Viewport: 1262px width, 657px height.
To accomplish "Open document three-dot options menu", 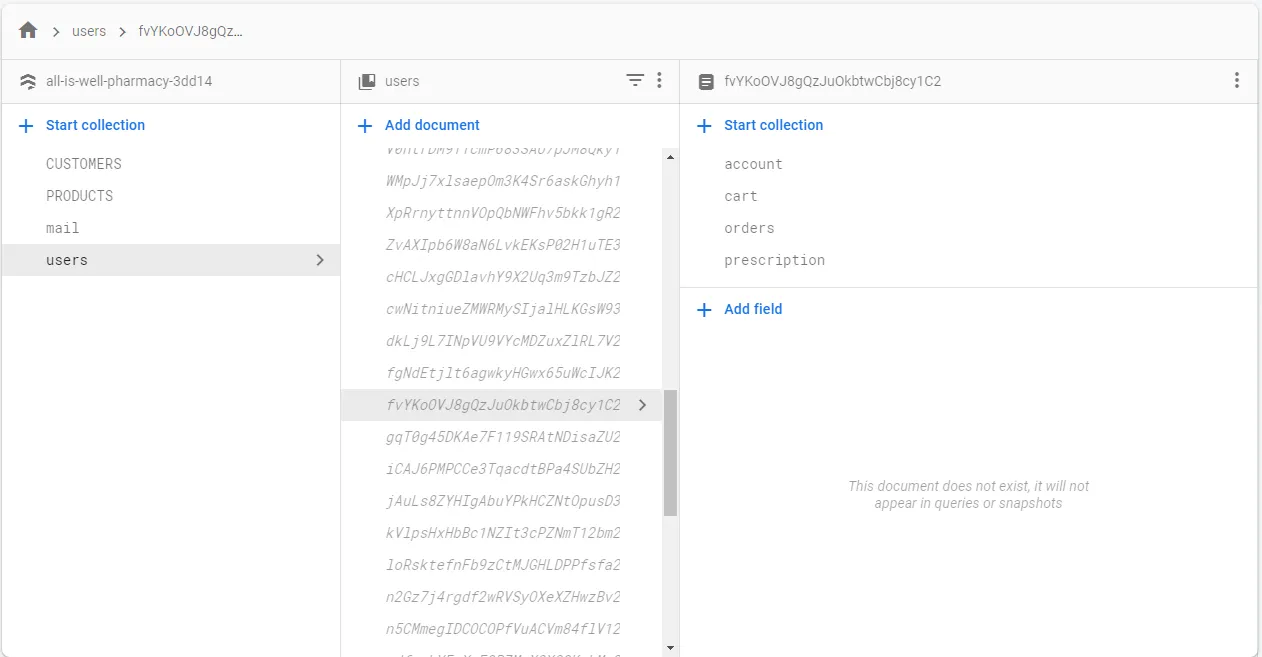I will tap(1237, 81).
